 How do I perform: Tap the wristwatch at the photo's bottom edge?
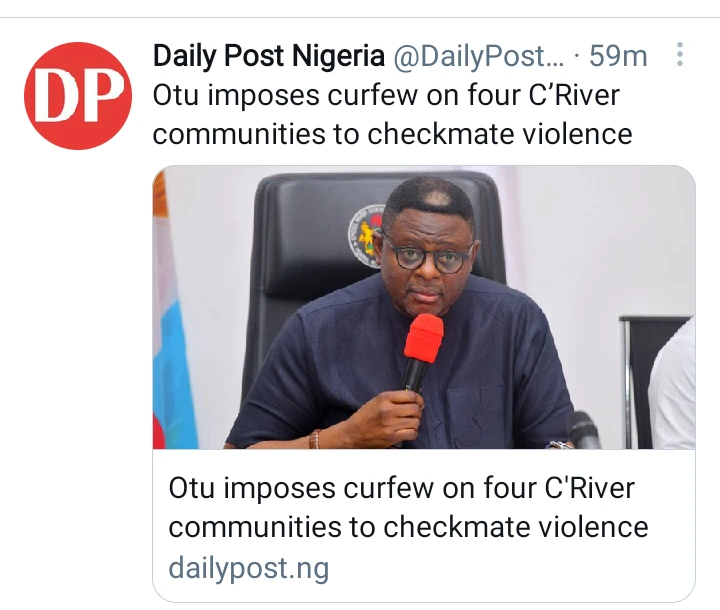tap(560, 445)
